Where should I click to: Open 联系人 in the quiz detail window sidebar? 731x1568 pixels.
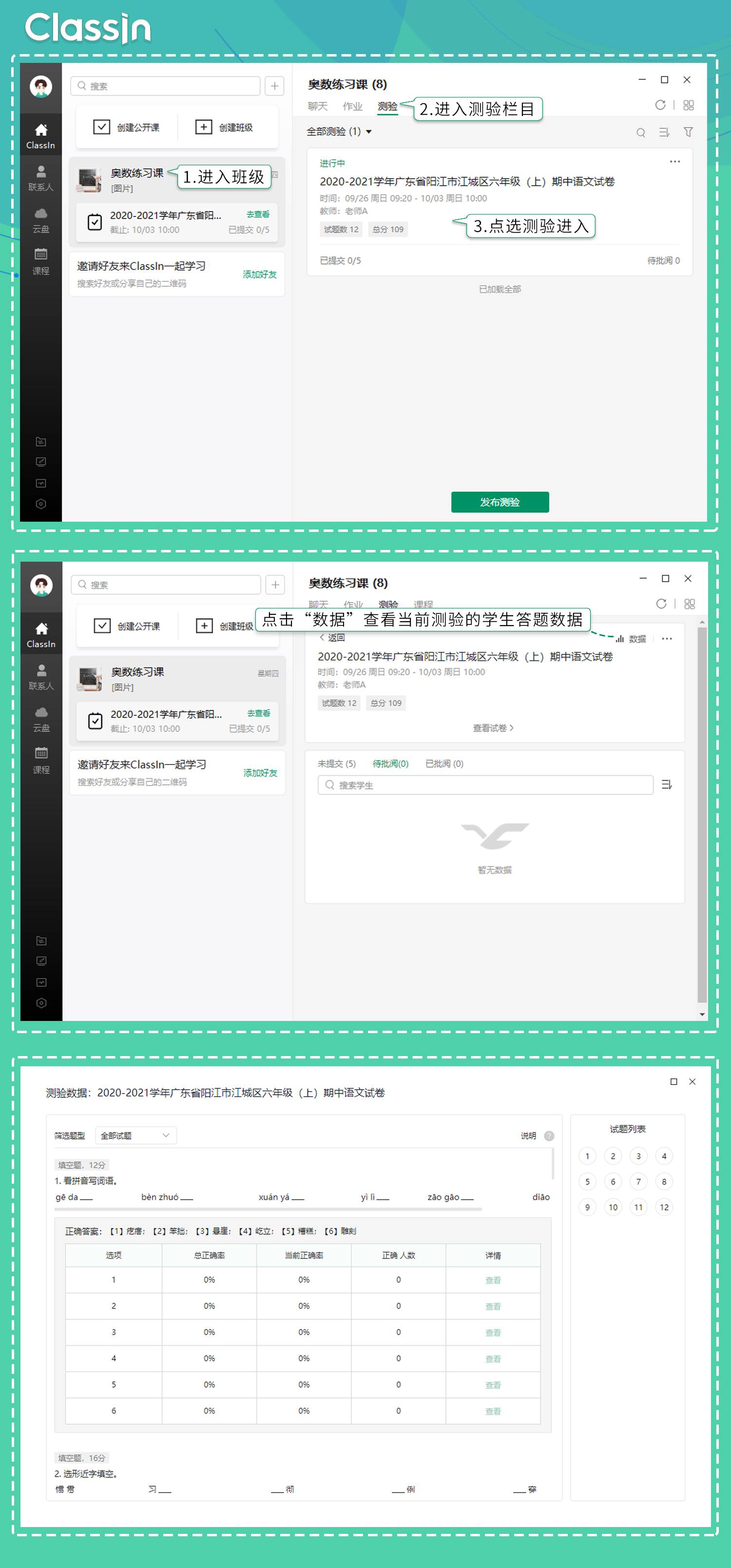(41, 677)
